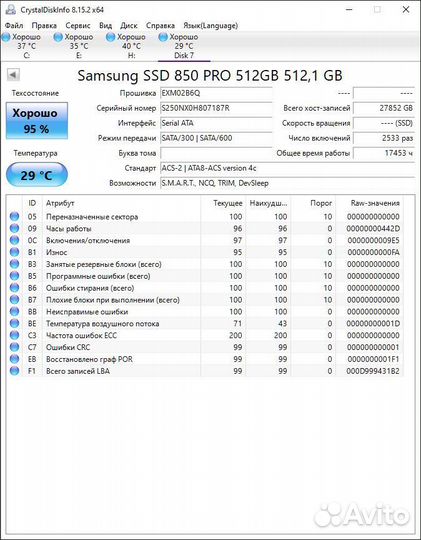
Task: Click the Атрибут column header
Action: click(x=121, y=203)
